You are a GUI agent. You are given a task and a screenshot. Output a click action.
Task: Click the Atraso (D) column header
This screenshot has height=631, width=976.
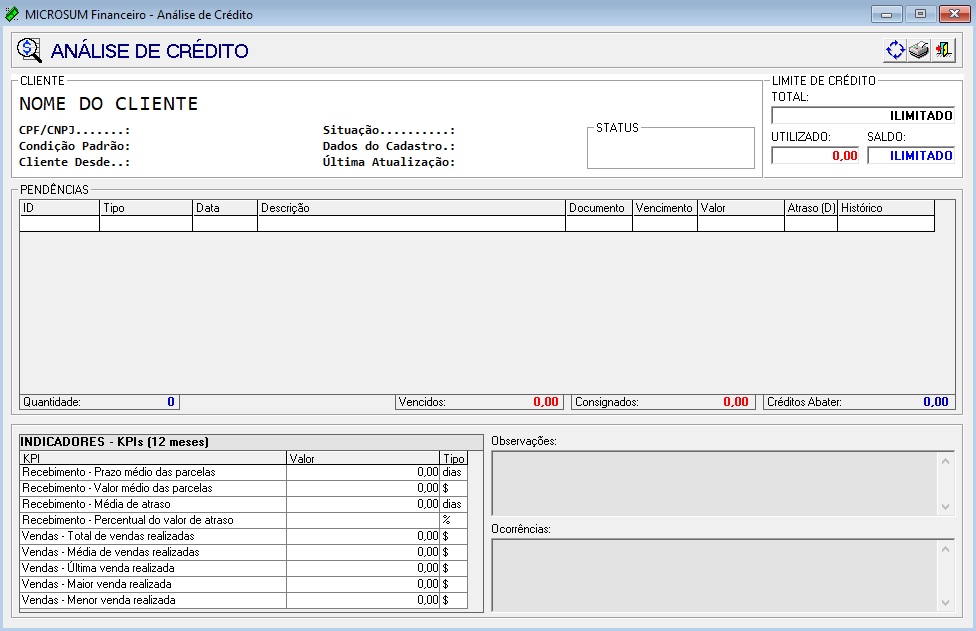coord(811,208)
